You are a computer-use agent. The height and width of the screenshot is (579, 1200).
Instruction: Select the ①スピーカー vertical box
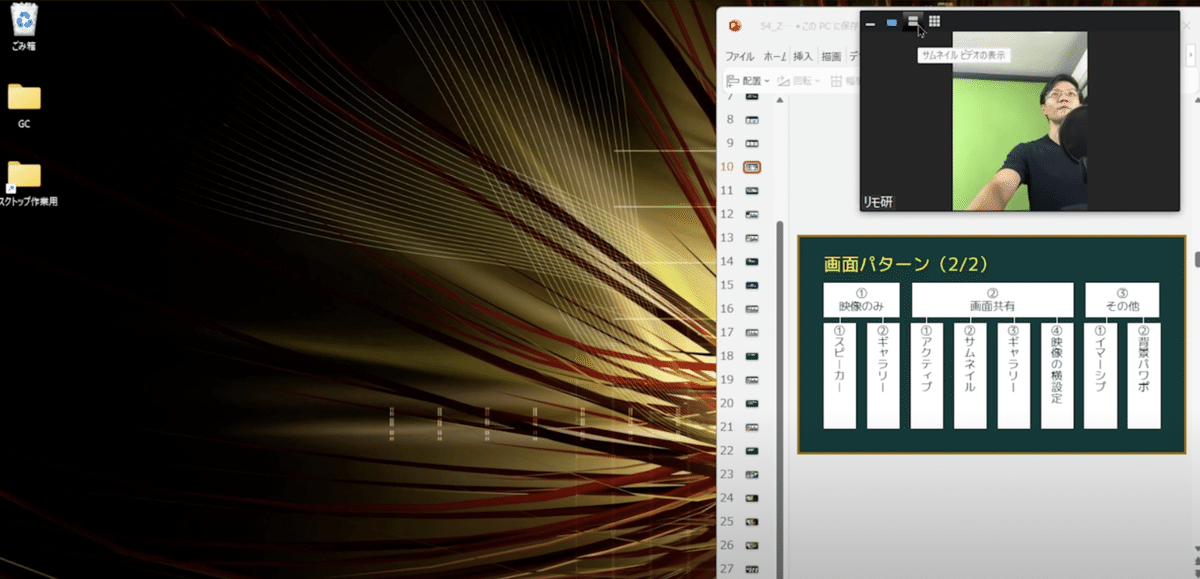click(839, 375)
